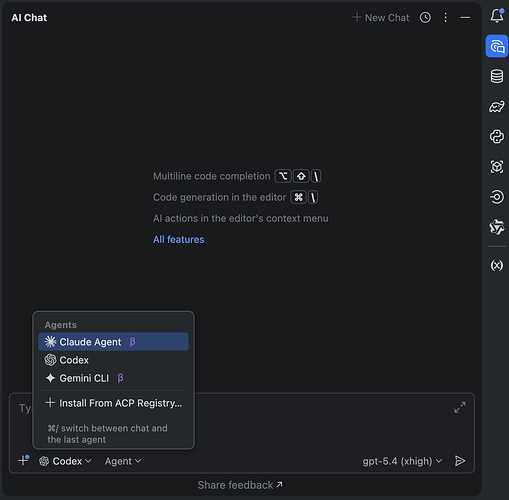
Task: Click the Multiline code completion hint text
Action: click(x=212, y=176)
